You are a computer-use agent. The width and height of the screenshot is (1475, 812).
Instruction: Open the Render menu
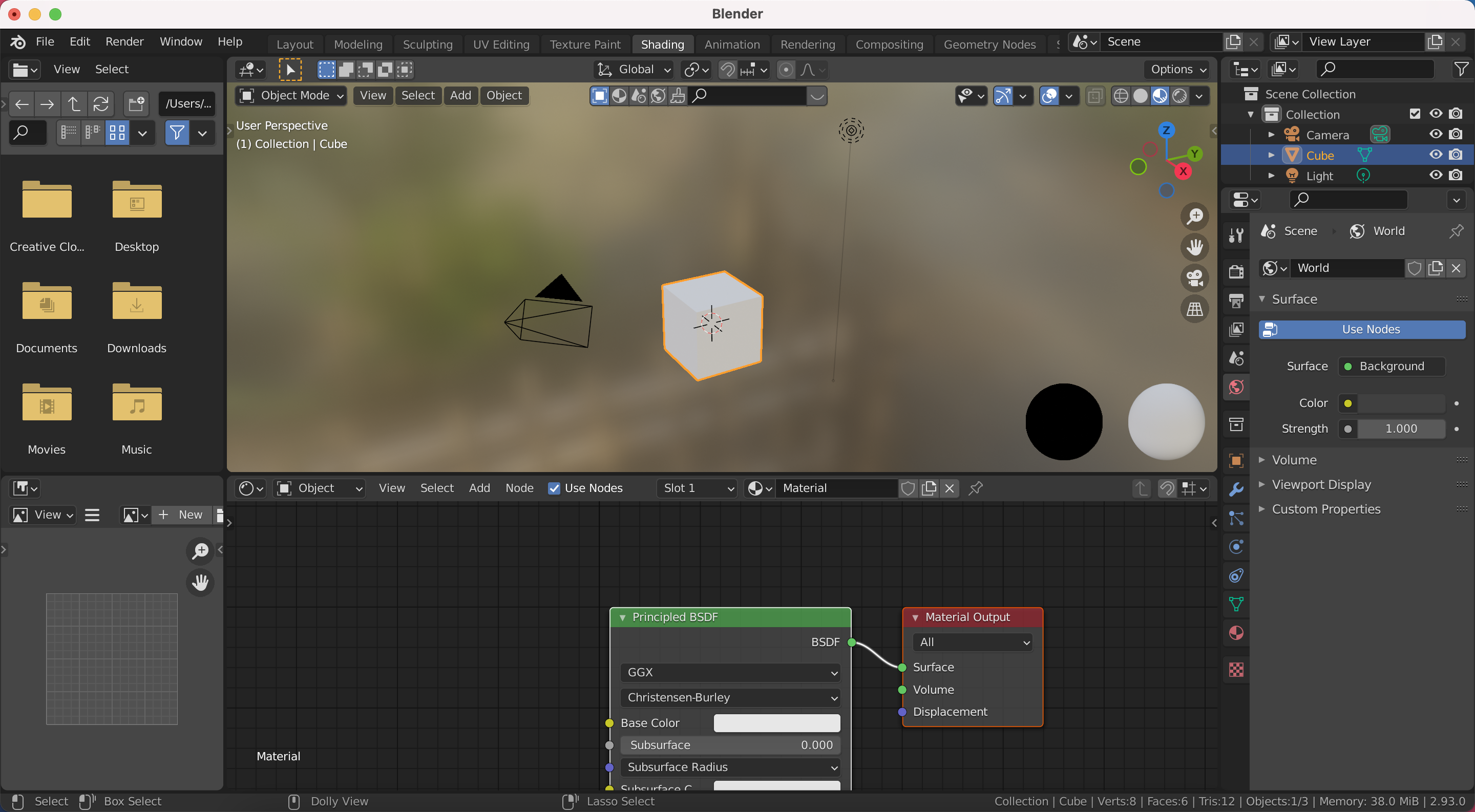124,42
